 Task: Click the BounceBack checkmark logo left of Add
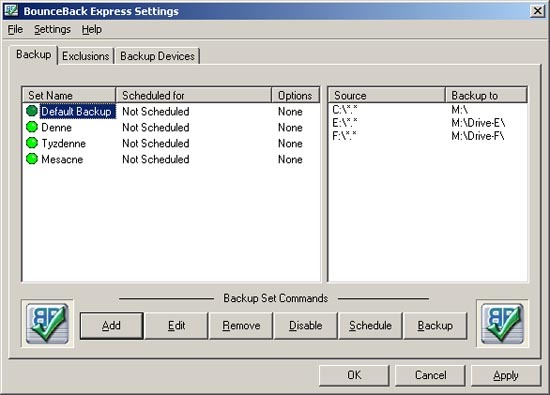[x=47, y=324]
